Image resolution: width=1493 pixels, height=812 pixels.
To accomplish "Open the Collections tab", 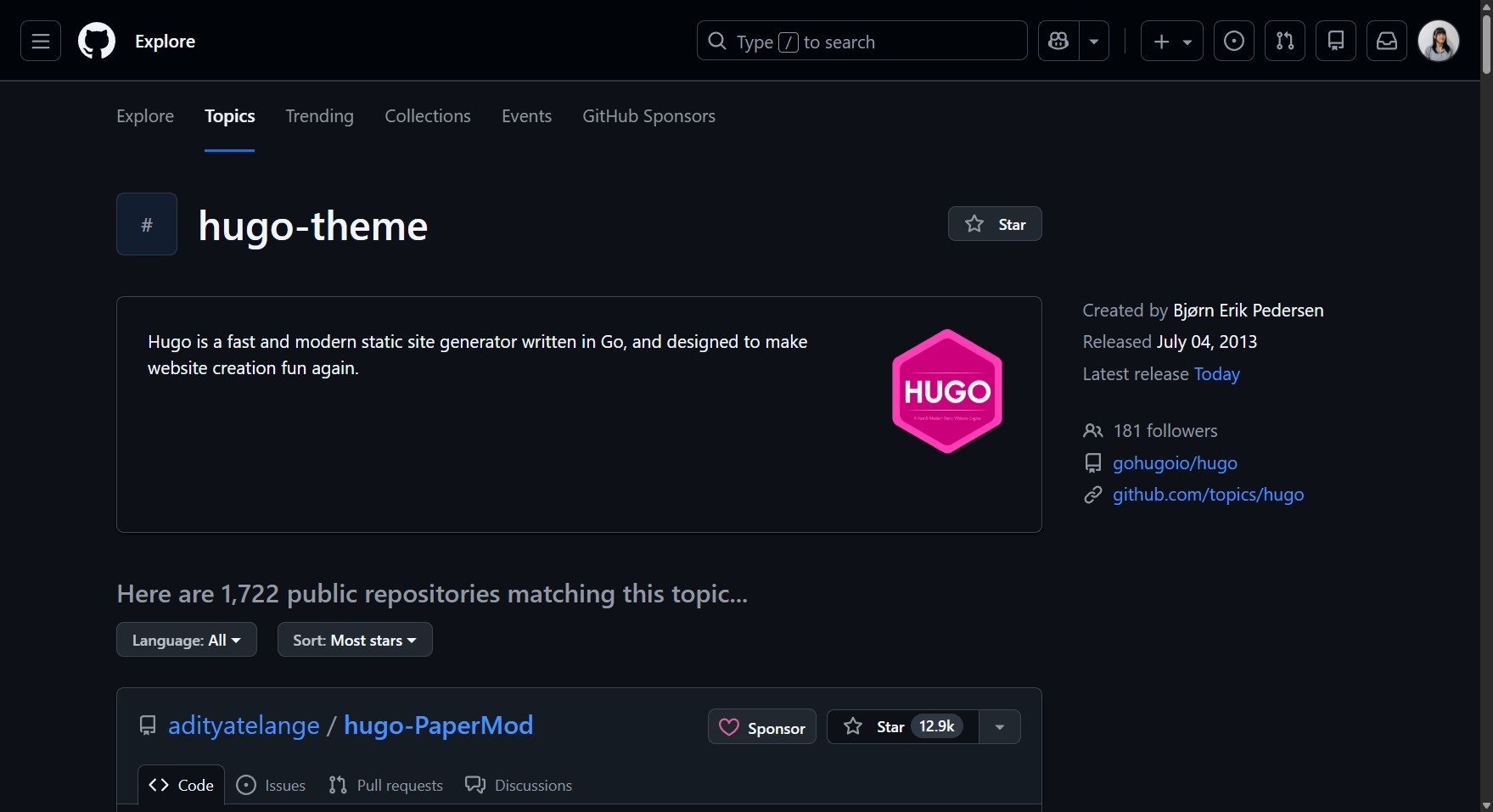I will pos(427,115).
